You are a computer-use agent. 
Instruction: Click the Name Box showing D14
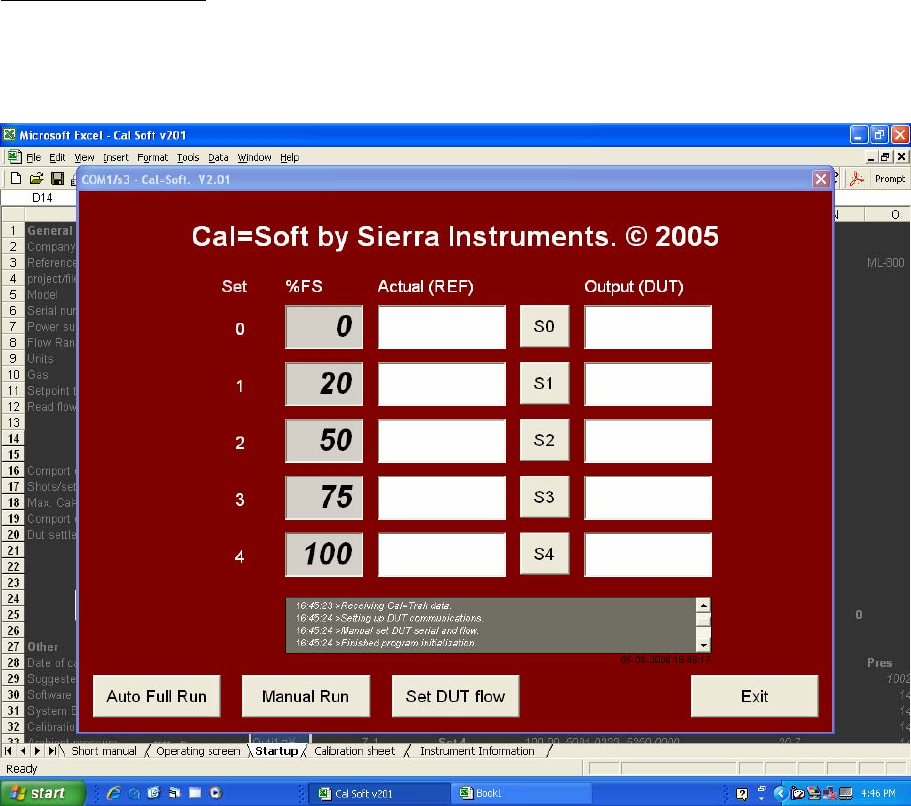[40, 198]
